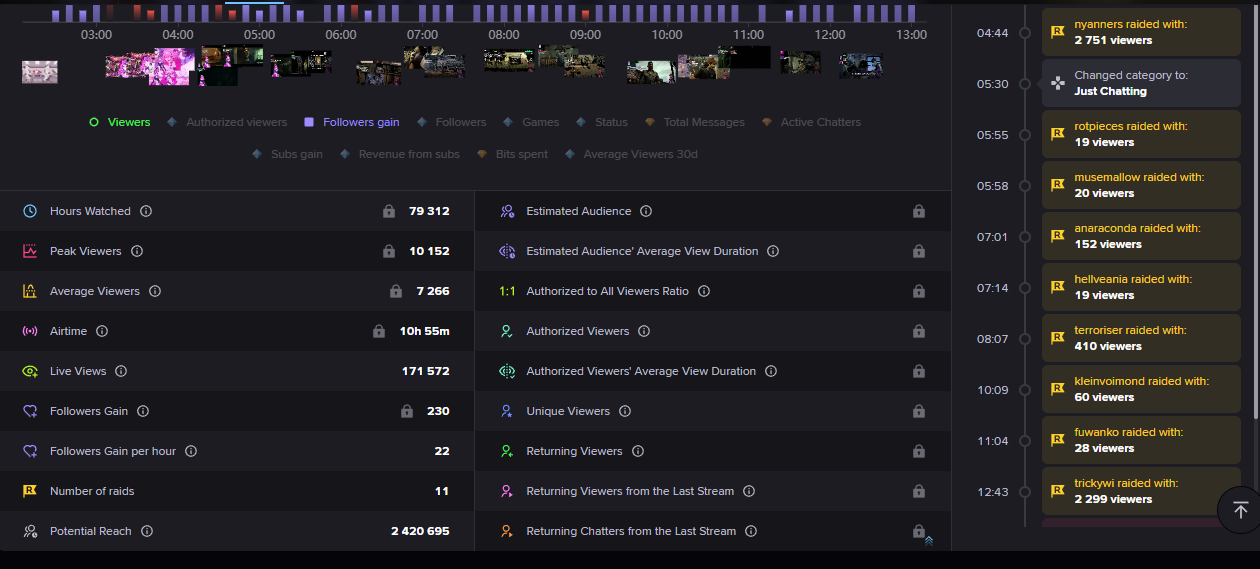Click the info icon beside Estimated Audience
The width and height of the screenshot is (1260, 569).
pos(646,211)
